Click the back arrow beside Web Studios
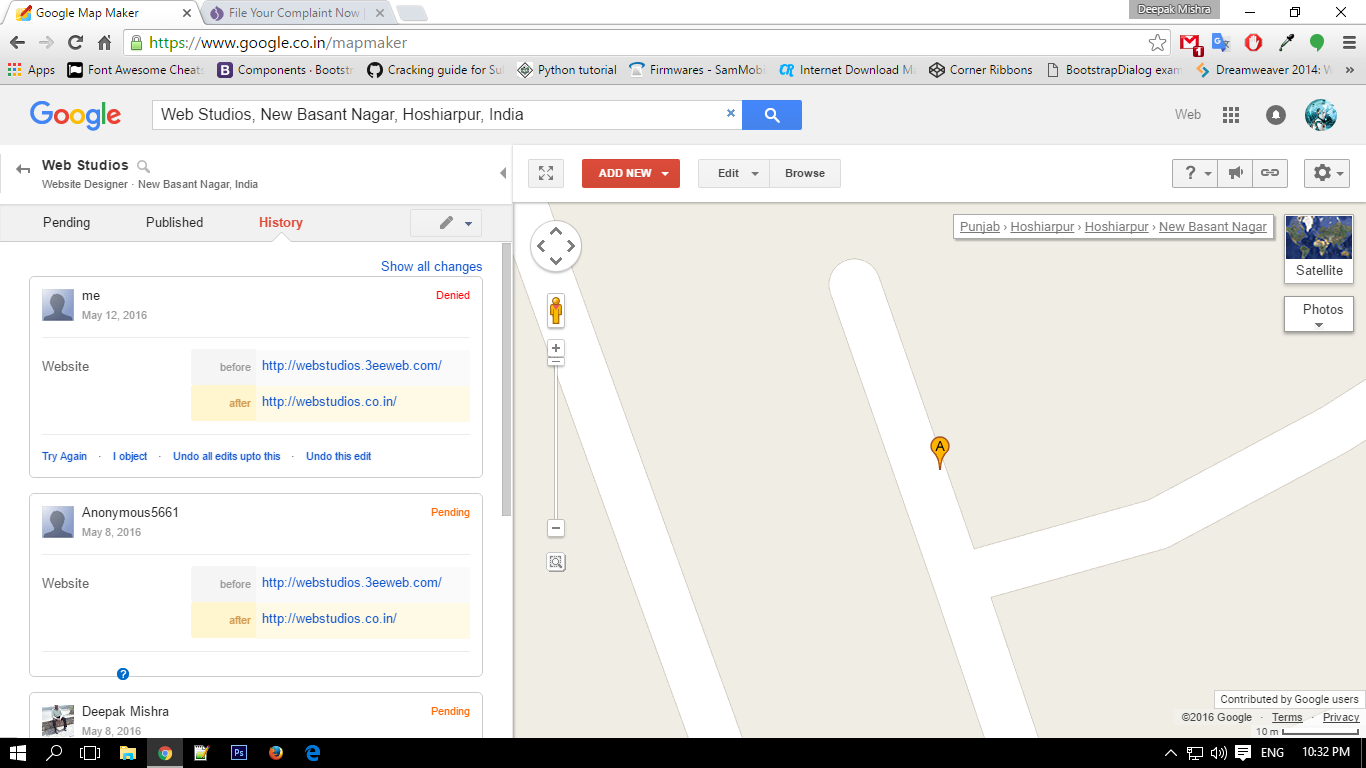1366x768 pixels. (x=23, y=170)
